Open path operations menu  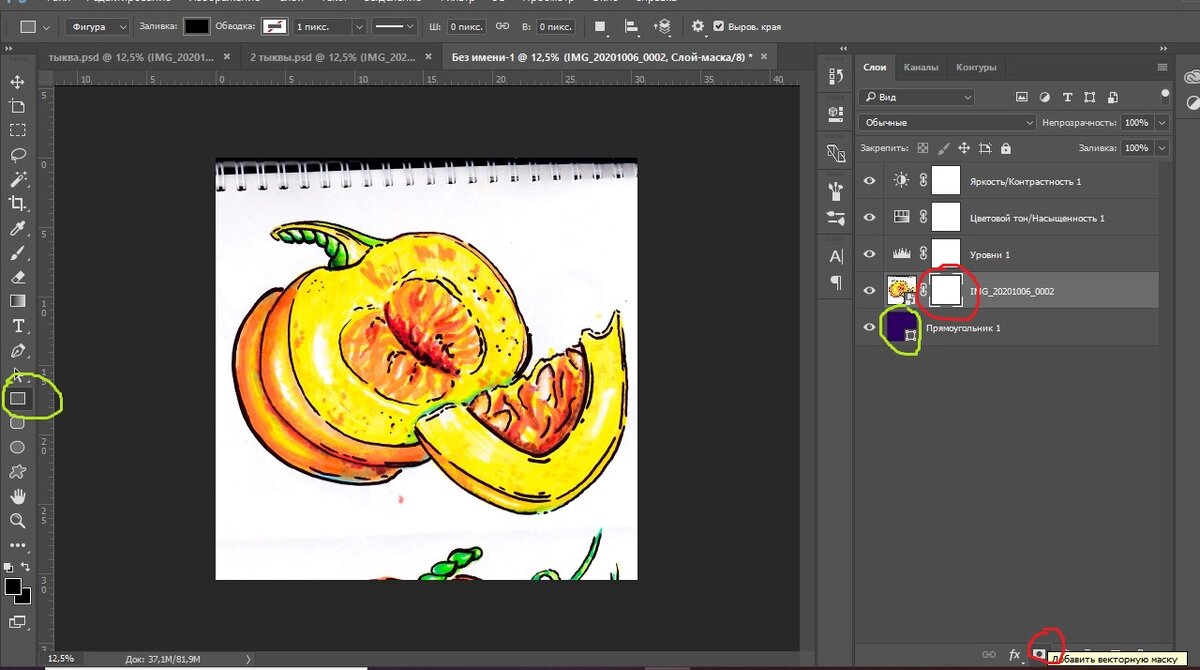[x=600, y=26]
